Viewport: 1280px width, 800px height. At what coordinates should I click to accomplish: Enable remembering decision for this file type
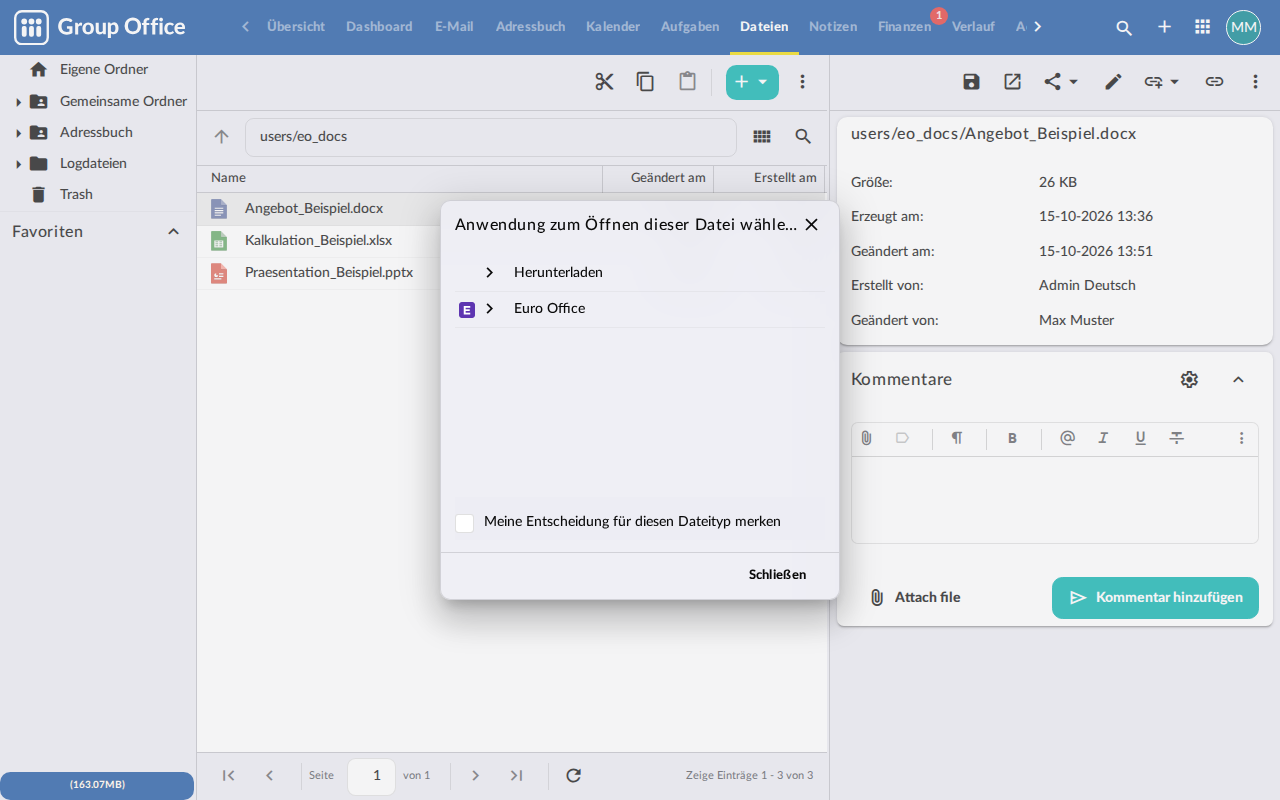click(464, 522)
